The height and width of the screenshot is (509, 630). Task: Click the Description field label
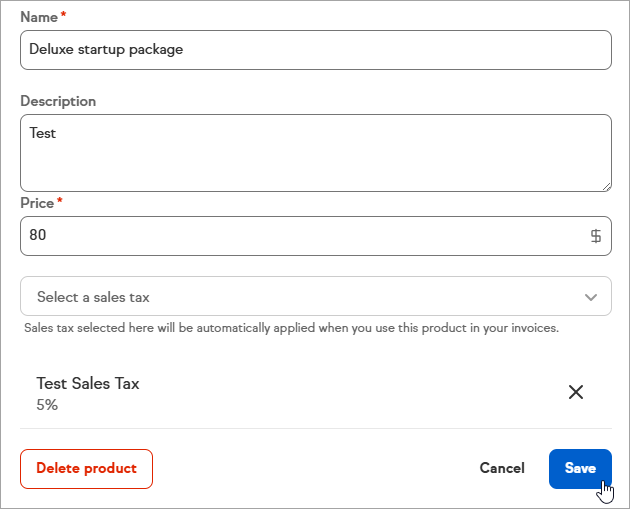click(58, 101)
